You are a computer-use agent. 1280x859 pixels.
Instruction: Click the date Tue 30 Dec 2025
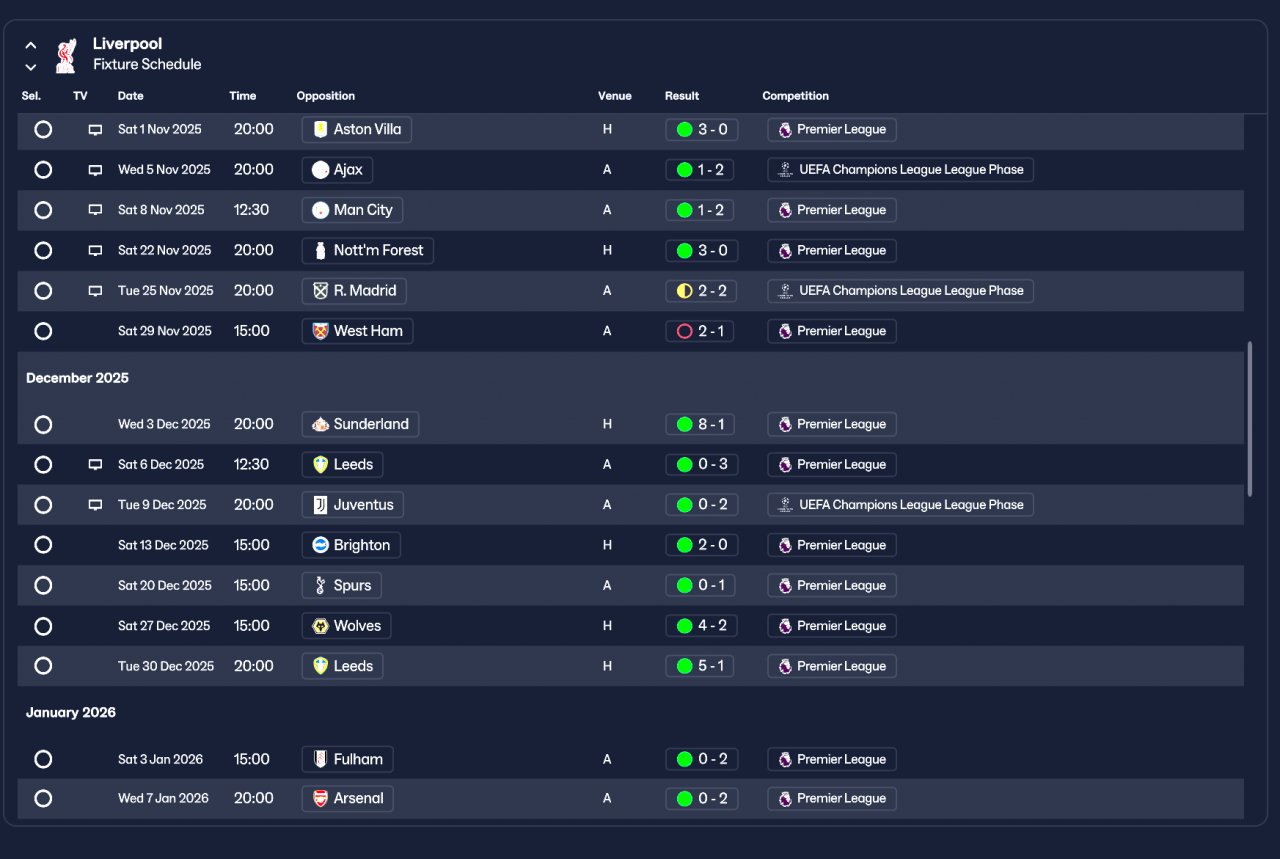coord(166,666)
